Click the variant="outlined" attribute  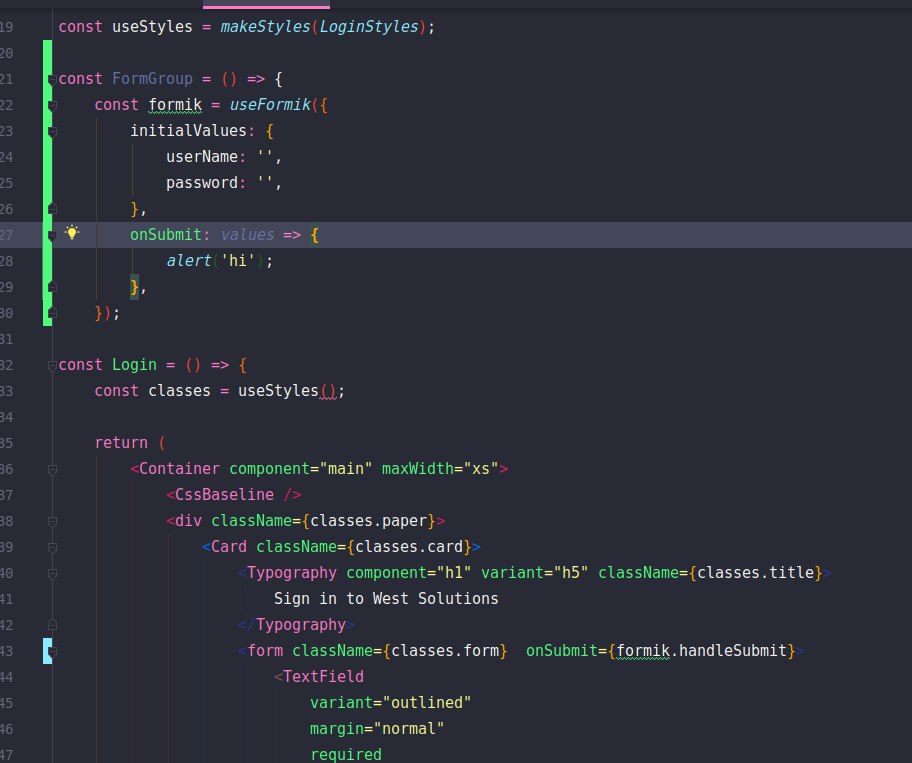390,703
